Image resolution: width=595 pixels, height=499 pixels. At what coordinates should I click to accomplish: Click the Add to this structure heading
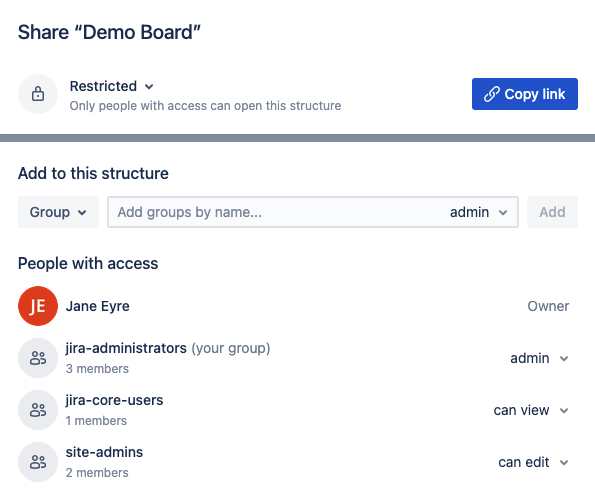pos(93,173)
